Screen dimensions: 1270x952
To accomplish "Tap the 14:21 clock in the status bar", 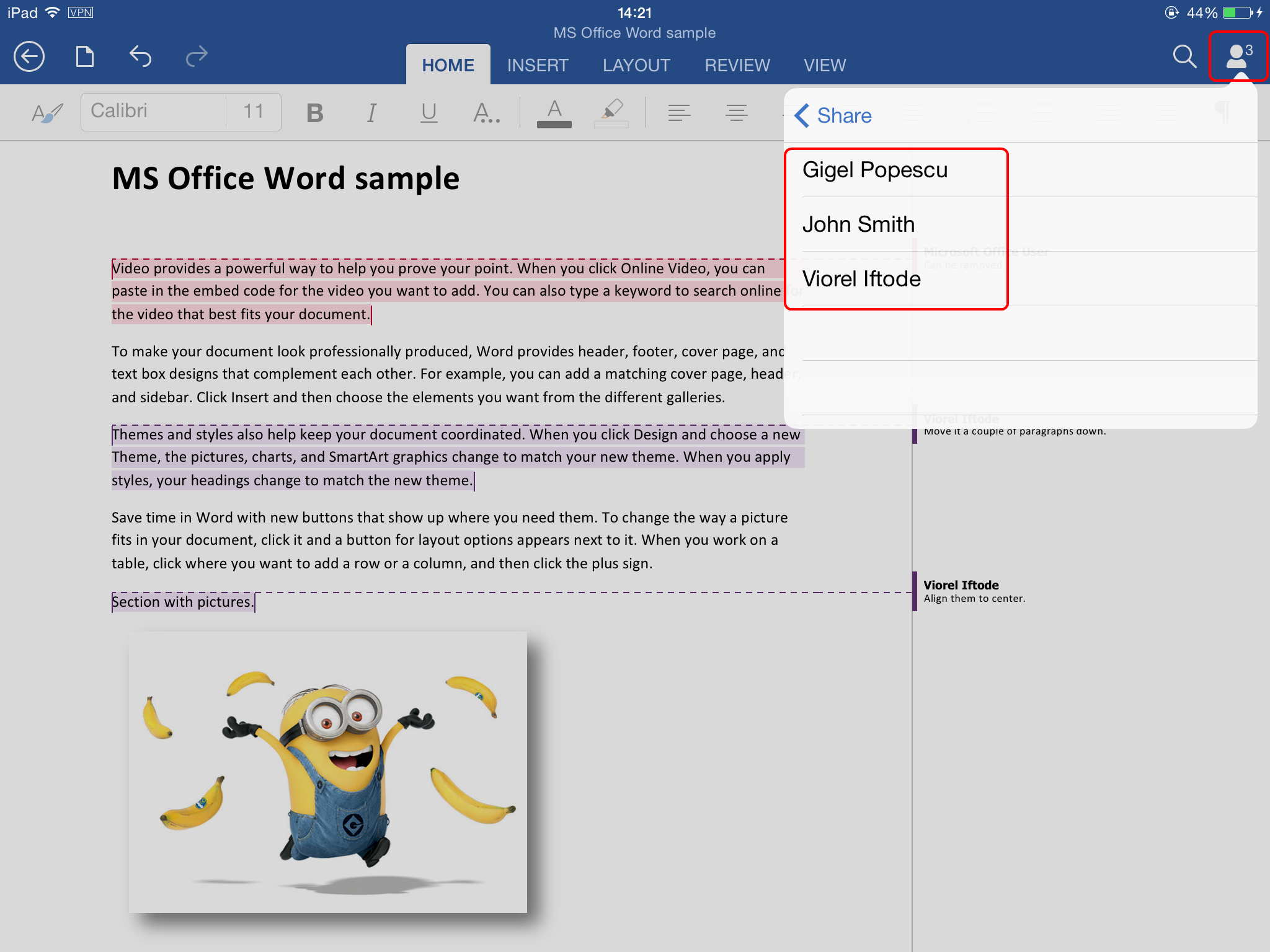I will pos(634,12).
